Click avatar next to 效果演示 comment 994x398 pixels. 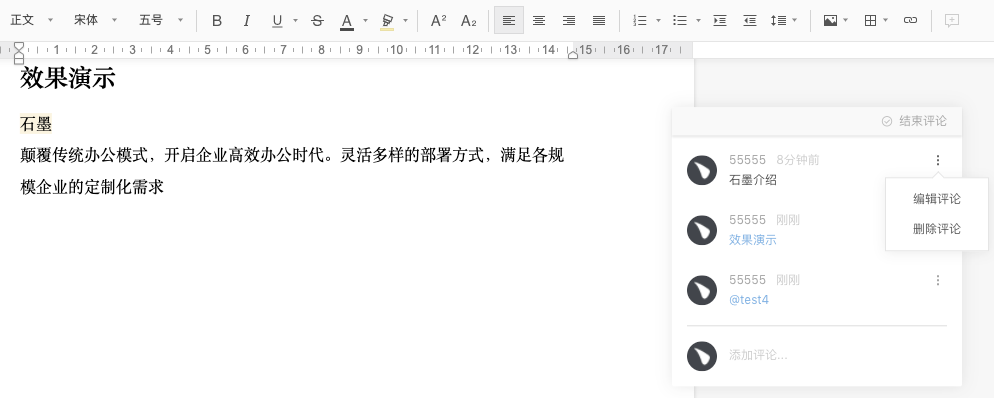(x=702, y=230)
